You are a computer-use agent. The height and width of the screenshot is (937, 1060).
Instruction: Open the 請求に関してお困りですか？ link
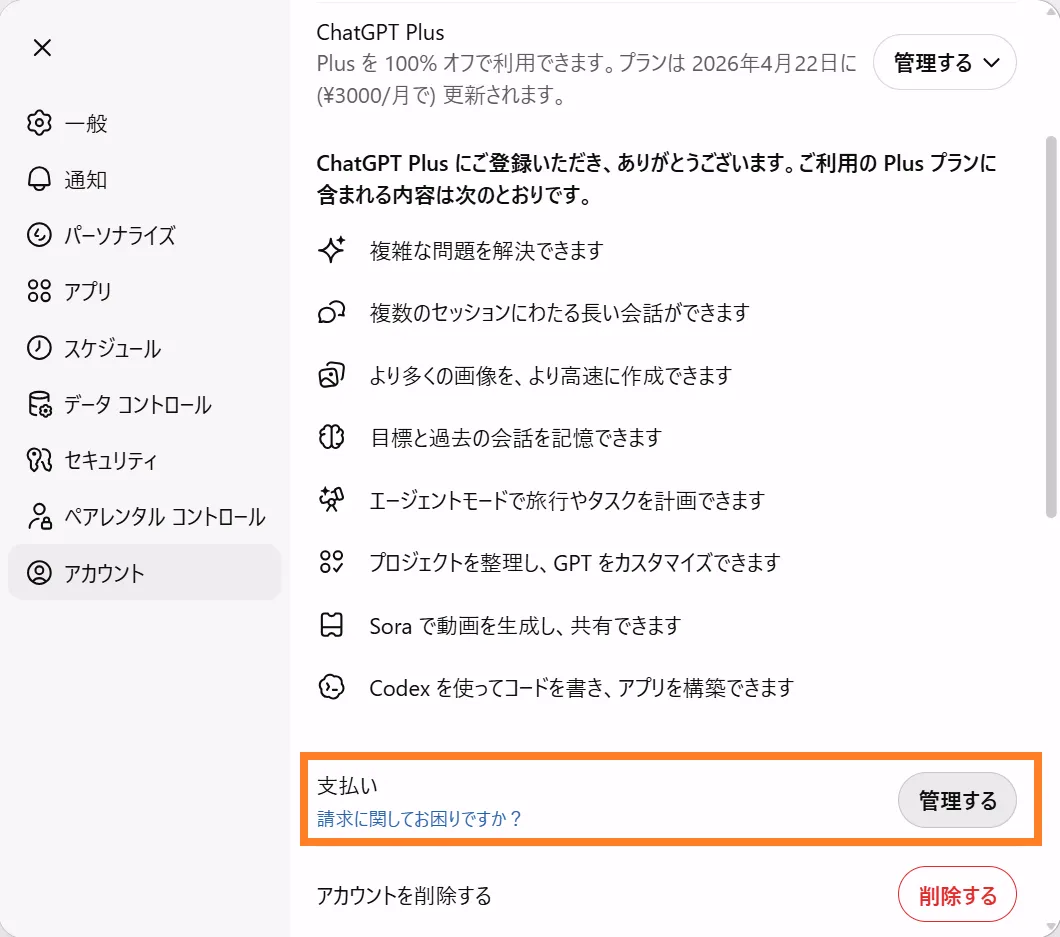pyautogui.click(x=420, y=819)
